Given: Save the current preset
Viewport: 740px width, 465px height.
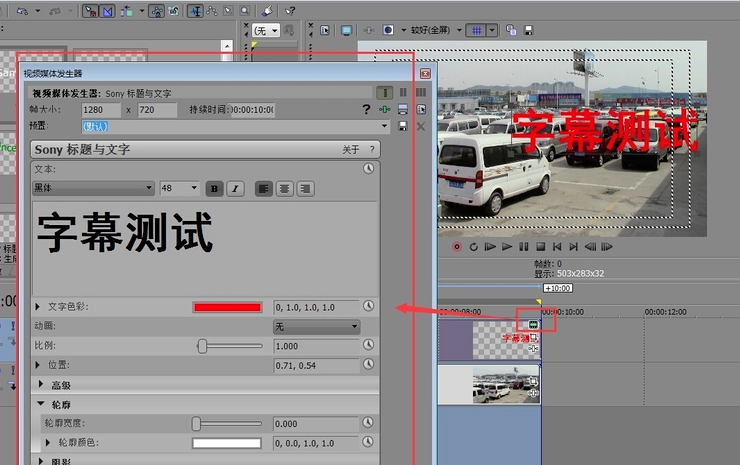Looking at the screenshot, I should pos(402,127).
